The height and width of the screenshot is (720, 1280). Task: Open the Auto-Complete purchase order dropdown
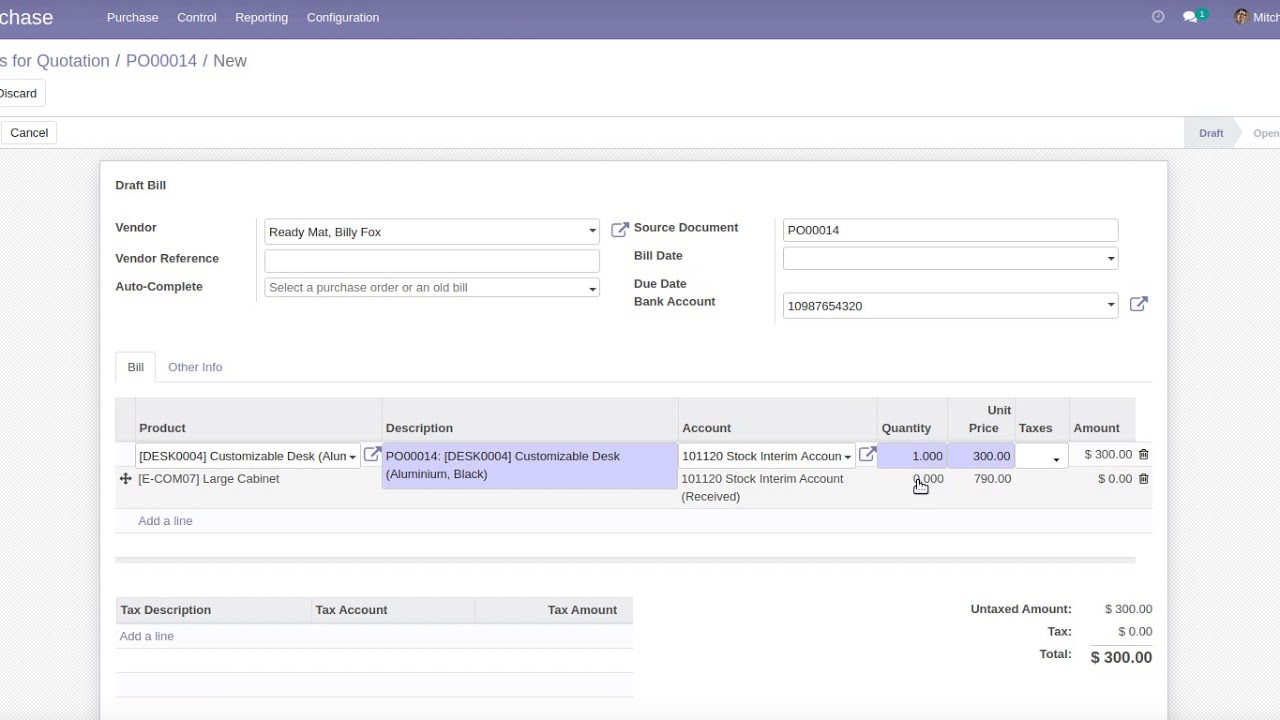coord(592,288)
